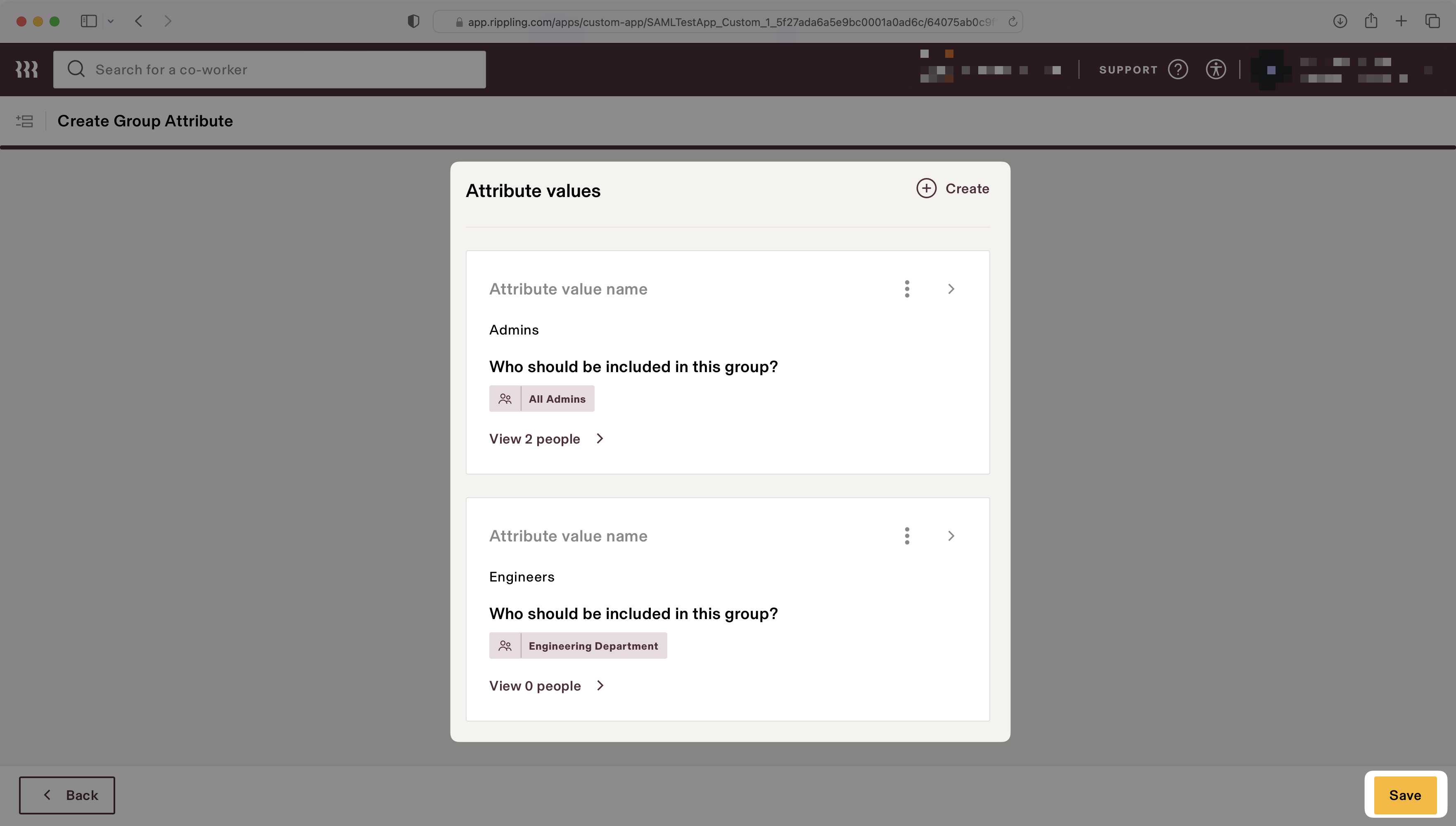The height and width of the screenshot is (826, 1456).
Task: Open the Support help question mark icon
Action: point(1178,69)
